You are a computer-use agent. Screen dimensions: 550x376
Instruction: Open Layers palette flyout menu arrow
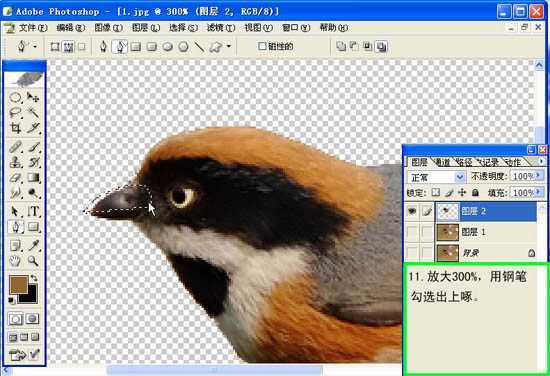tap(541, 161)
